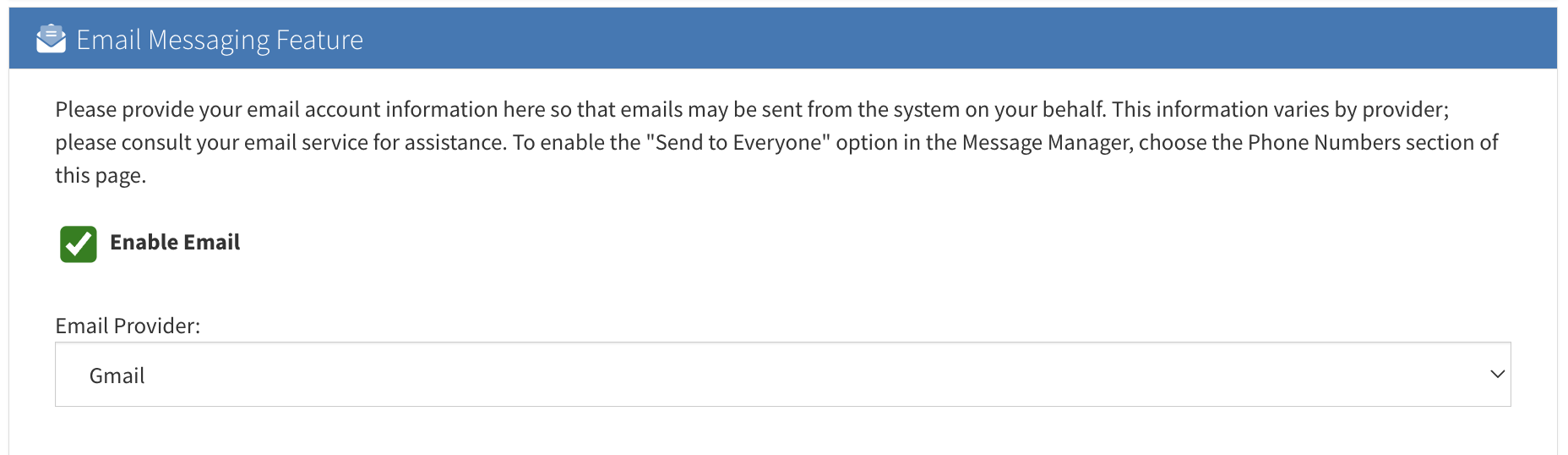The height and width of the screenshot is (455, 1568).
Task: Select the Gmail value in provider field
Action: [x=117, y=376]
